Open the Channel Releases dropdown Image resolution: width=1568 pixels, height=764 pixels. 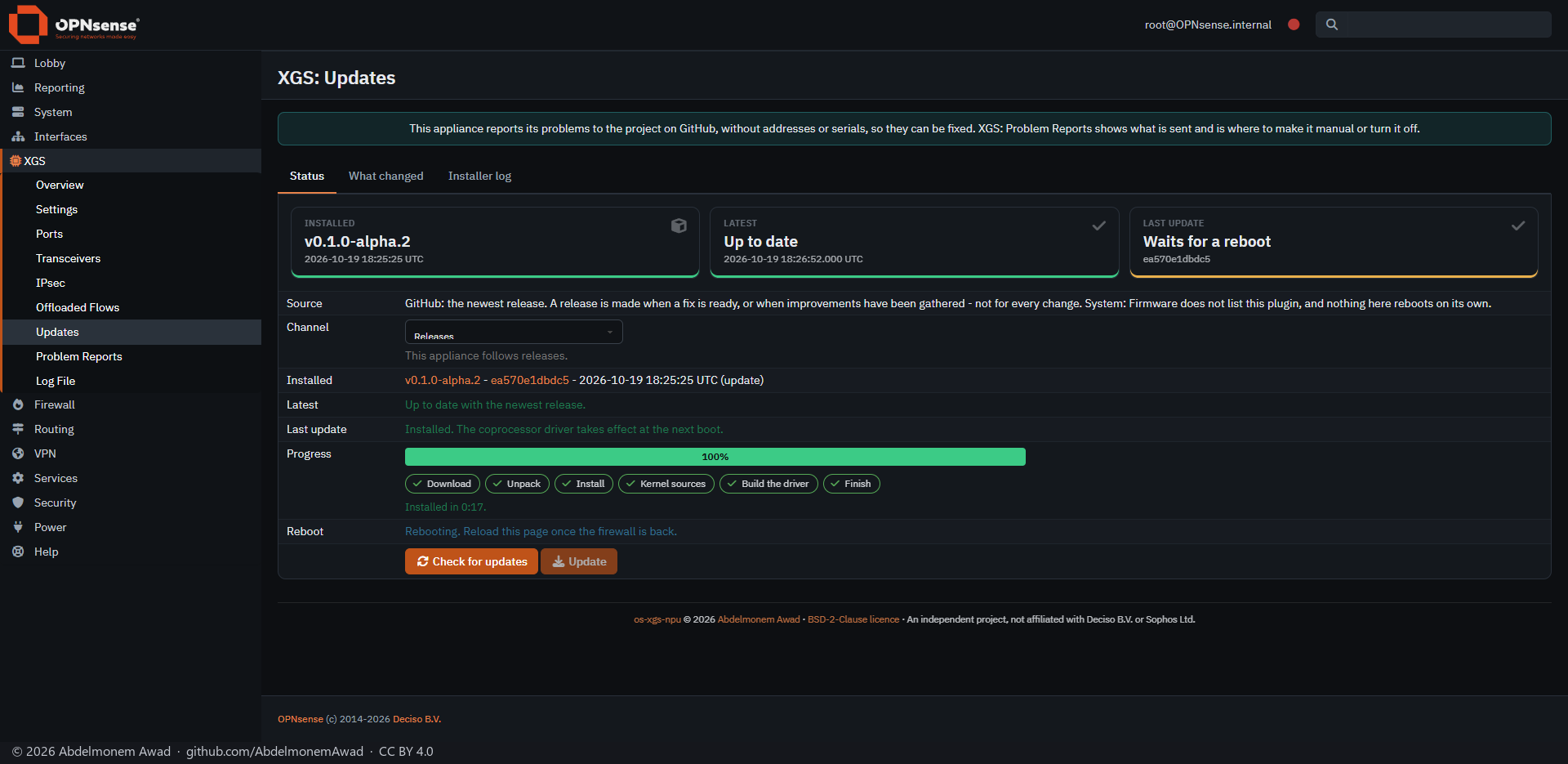click(x=514, y=332)
